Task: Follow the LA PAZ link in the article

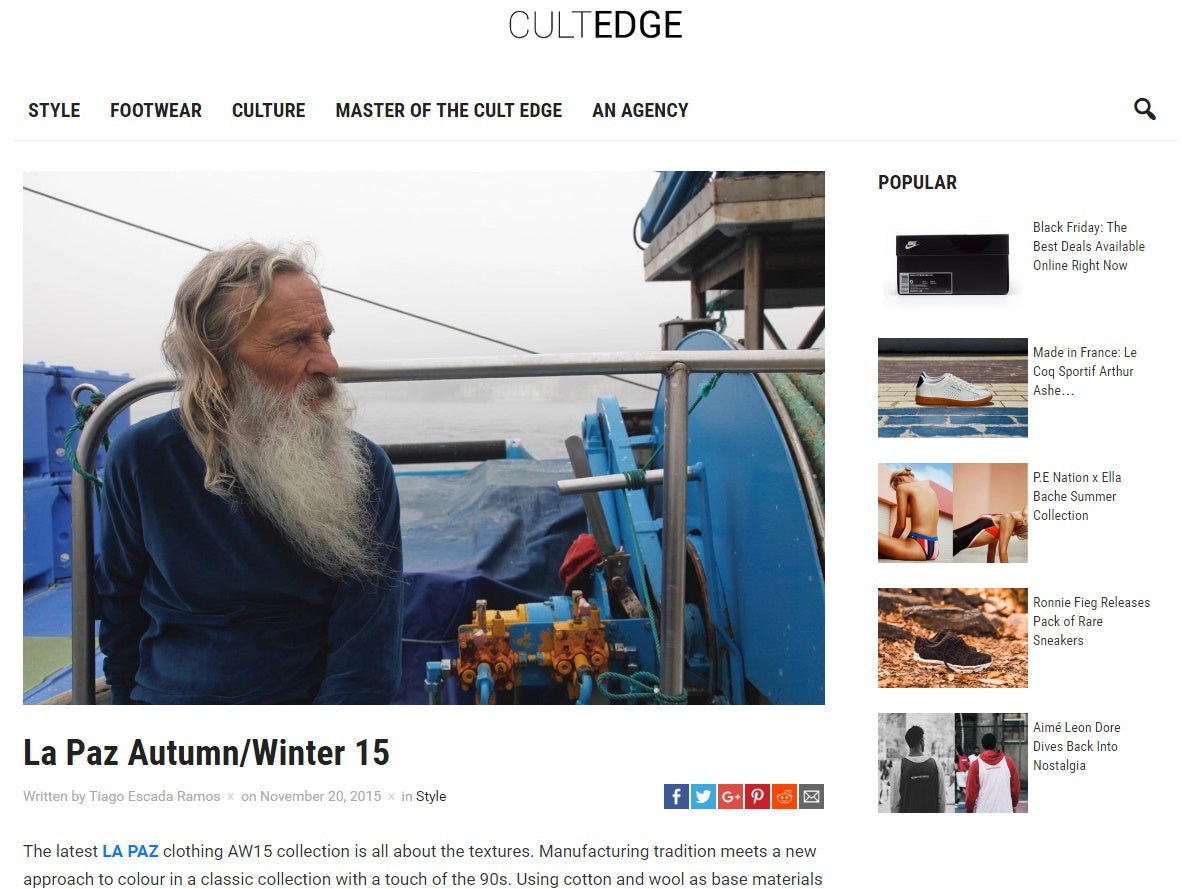Action: pos(130,851)
